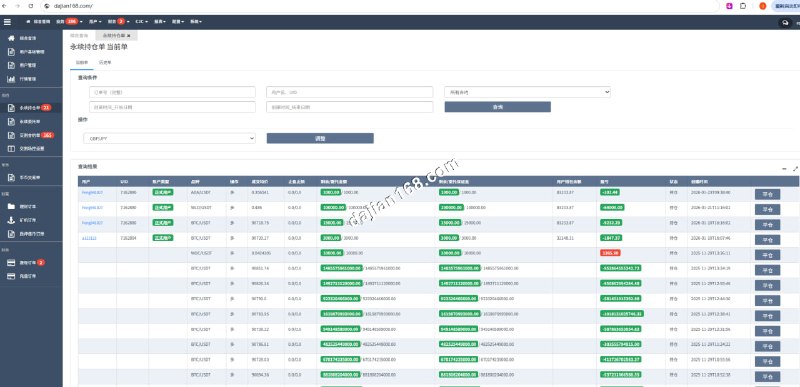The height and width of the screenshot is (387, 800).
Task: Close the perpetual positions page tab
Action: tap(129, 36)
